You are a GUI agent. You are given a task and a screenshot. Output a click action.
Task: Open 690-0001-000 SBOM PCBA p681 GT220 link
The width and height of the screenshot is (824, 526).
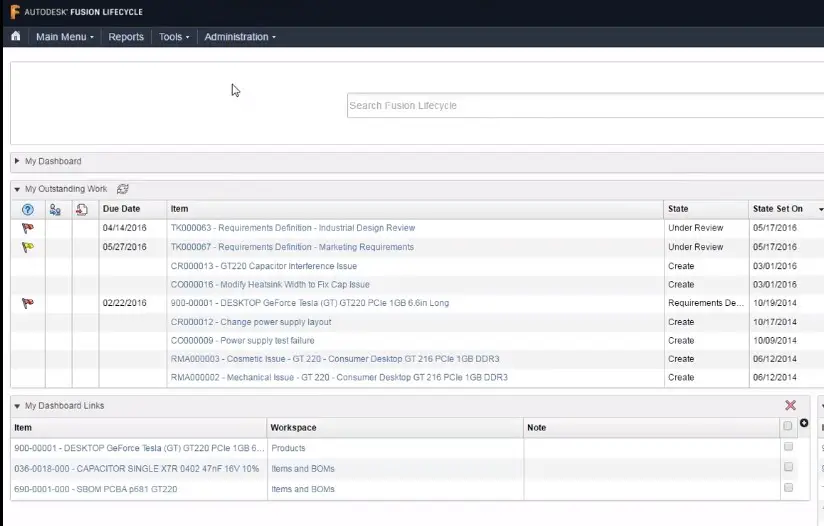click(96, 489)
